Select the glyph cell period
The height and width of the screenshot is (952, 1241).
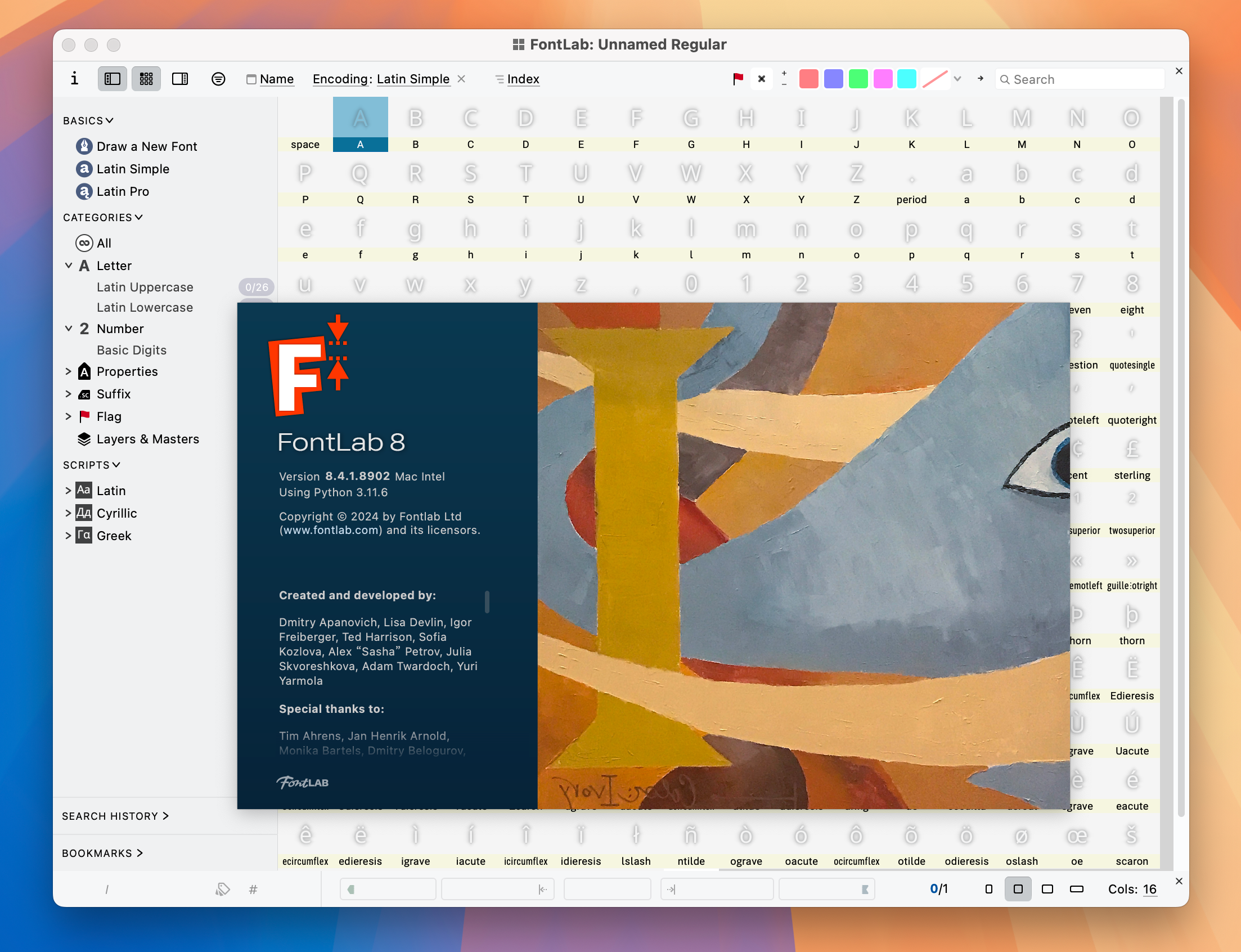pyautogui.click(x=911, y=179)
